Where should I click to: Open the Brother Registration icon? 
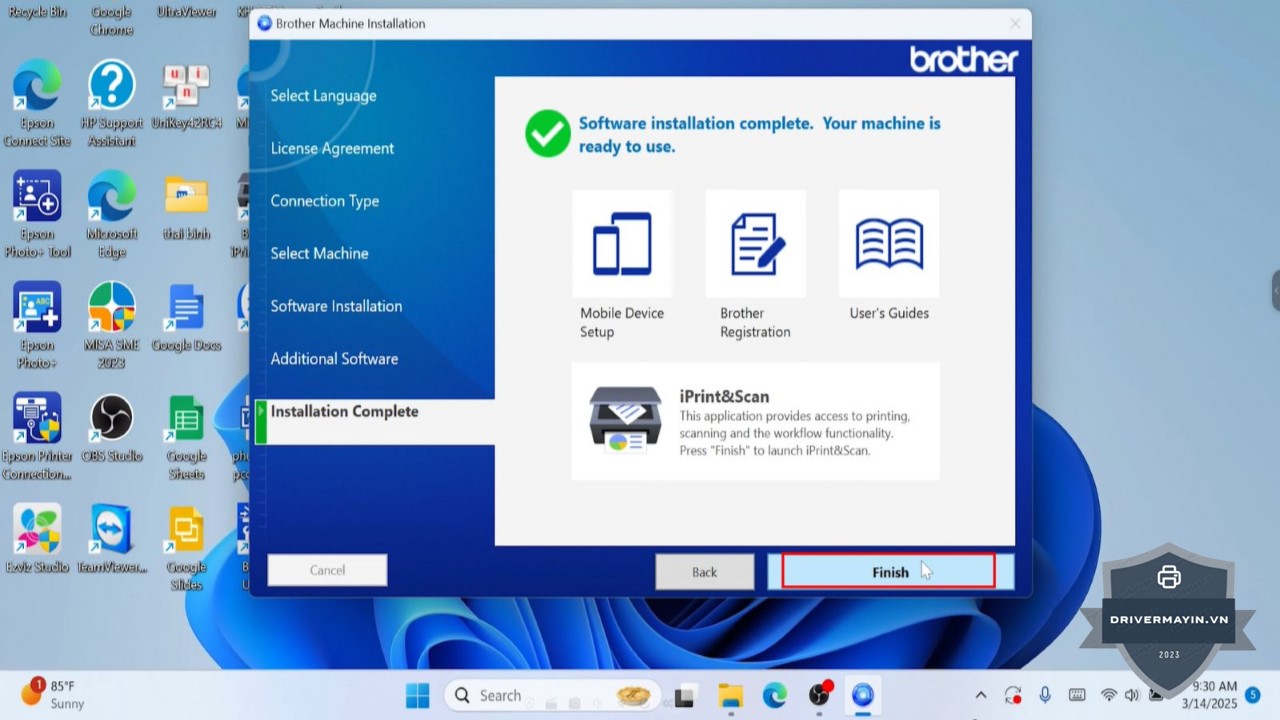pyautogui.click(x=755, y=244)
